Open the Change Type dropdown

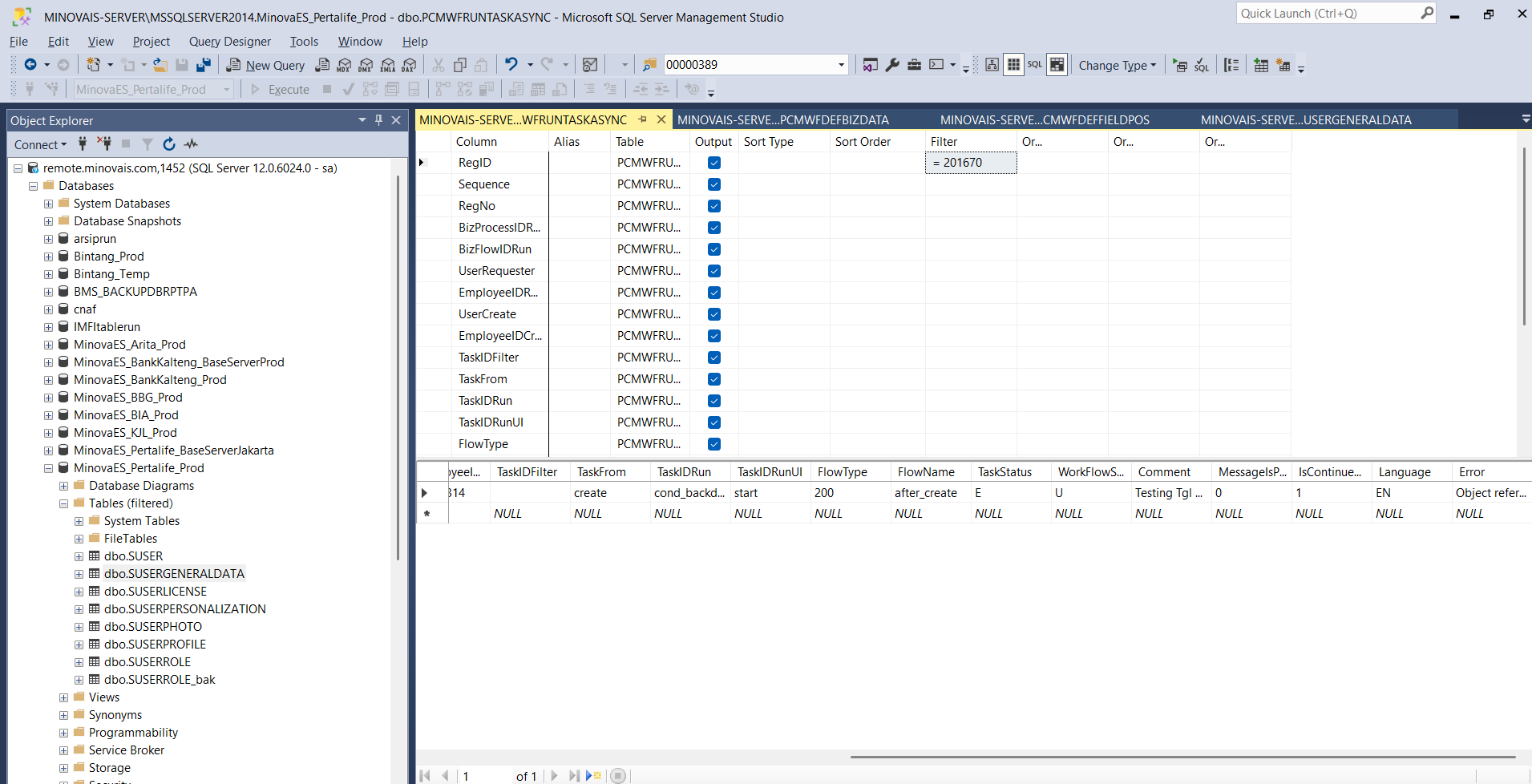point(1118,65)
